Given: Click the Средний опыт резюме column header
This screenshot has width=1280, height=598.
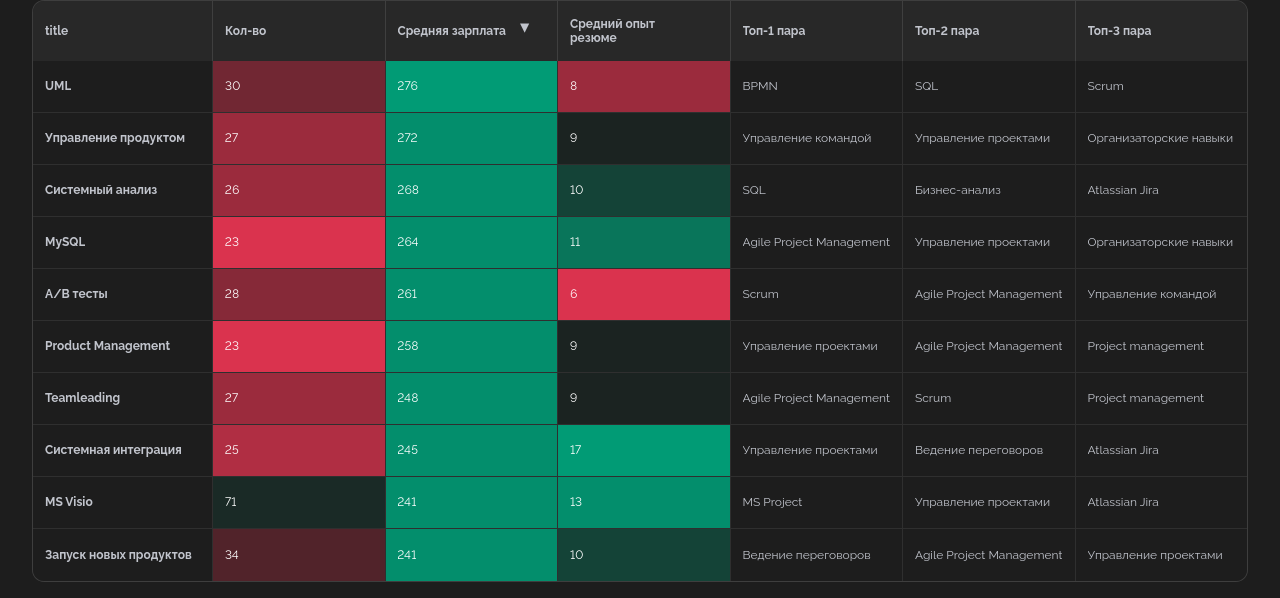Looking at the screenshot, I should click(x=612, y=31).
